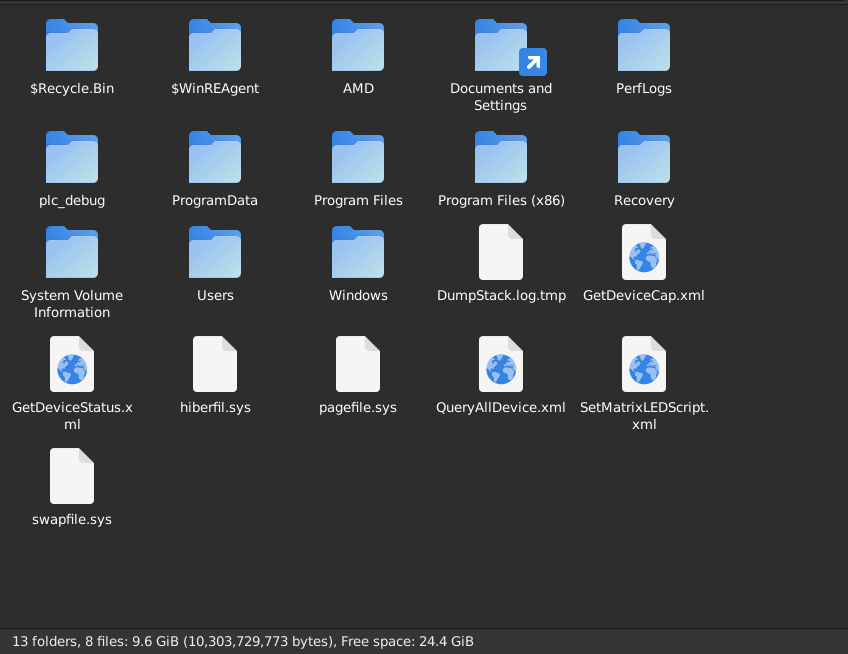This screenshot has width=848, height=654.
Task: Select the Users folder
Action: click(215, 253)
